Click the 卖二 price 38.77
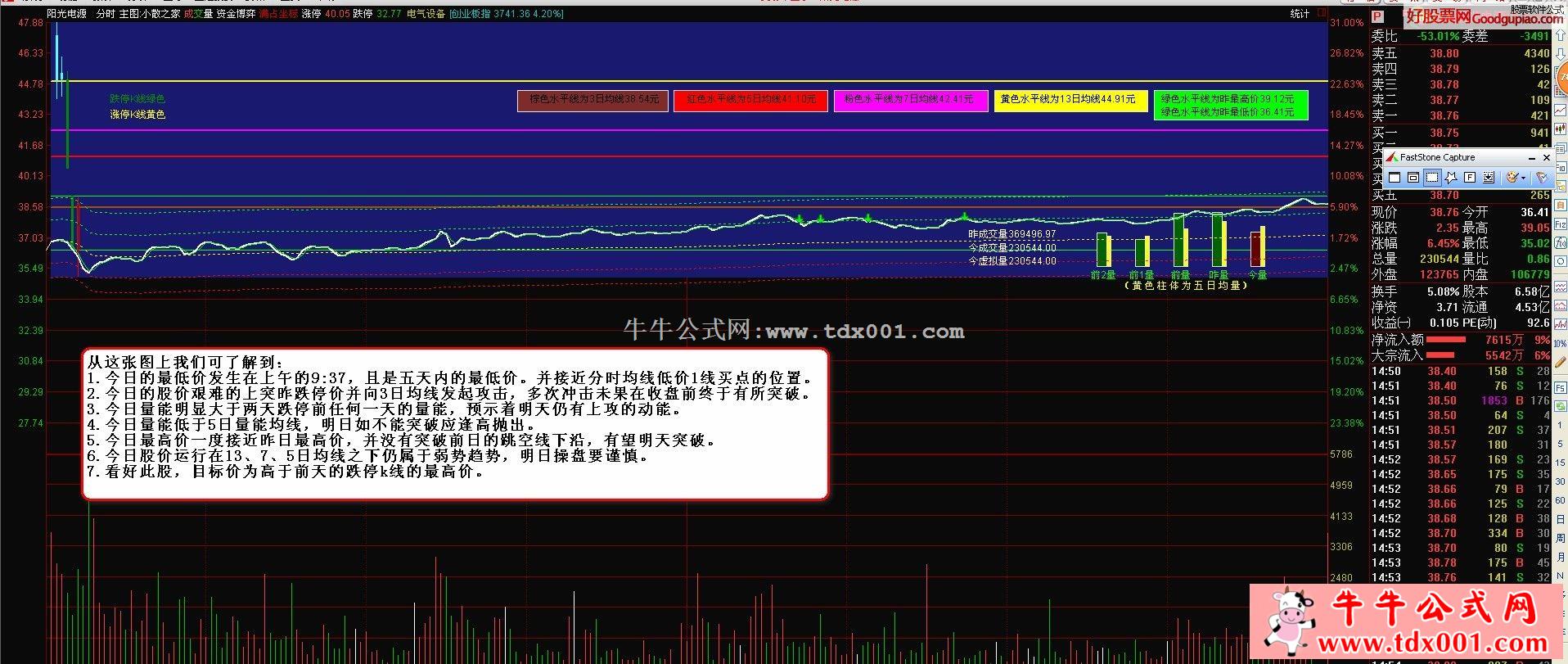 point(1444,100)
